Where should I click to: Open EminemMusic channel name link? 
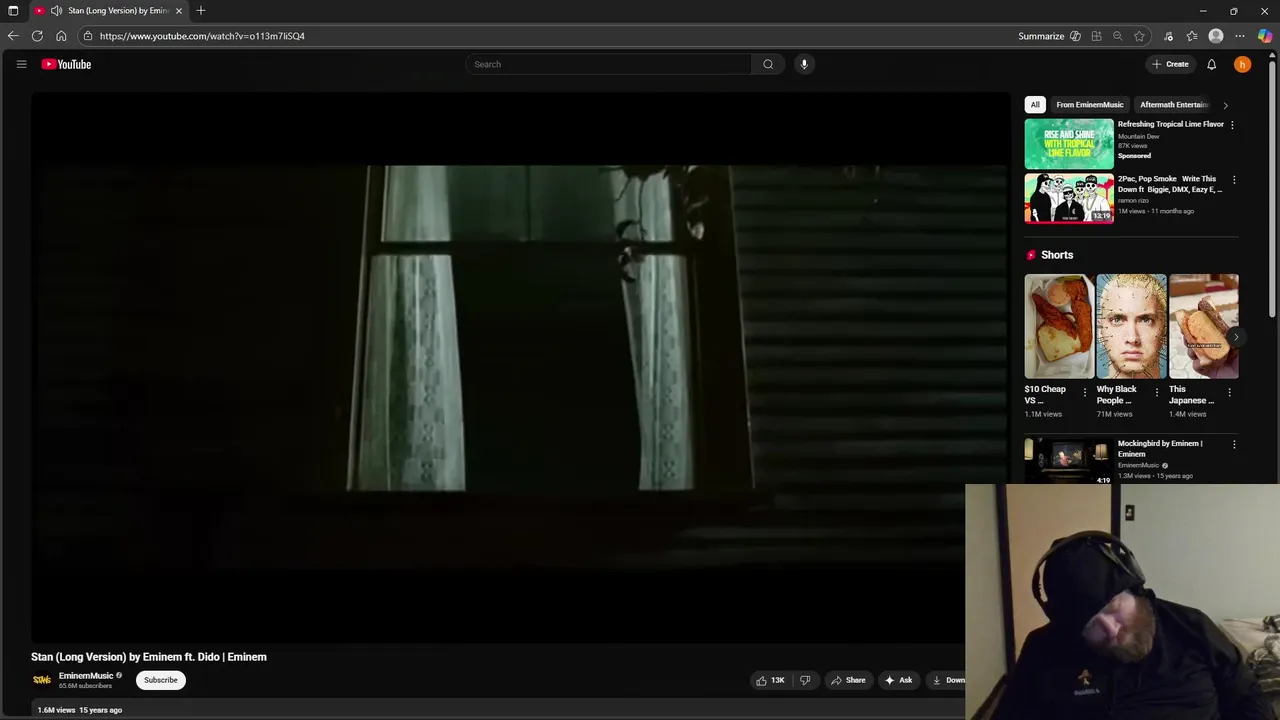click(x=86, y=676)
